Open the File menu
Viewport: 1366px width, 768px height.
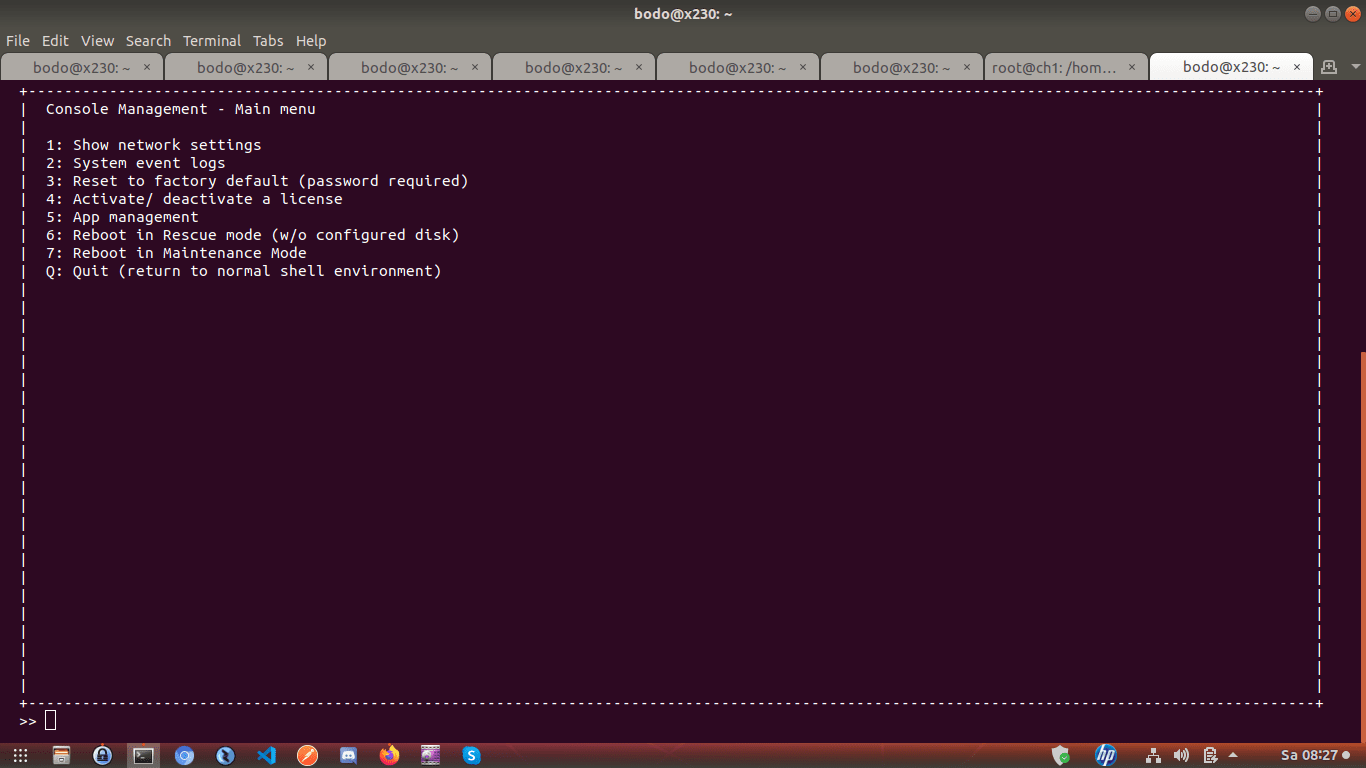[x=18, y=41]
